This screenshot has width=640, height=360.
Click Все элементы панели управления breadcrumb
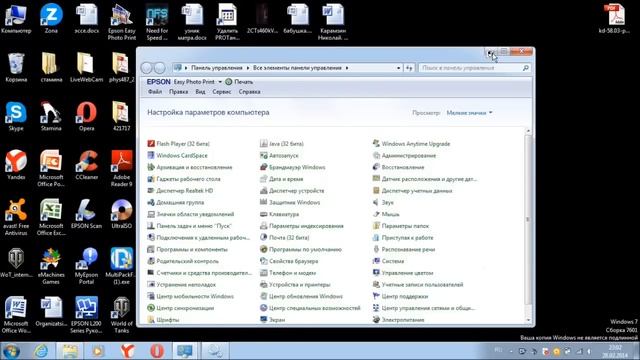coord(297,68)
